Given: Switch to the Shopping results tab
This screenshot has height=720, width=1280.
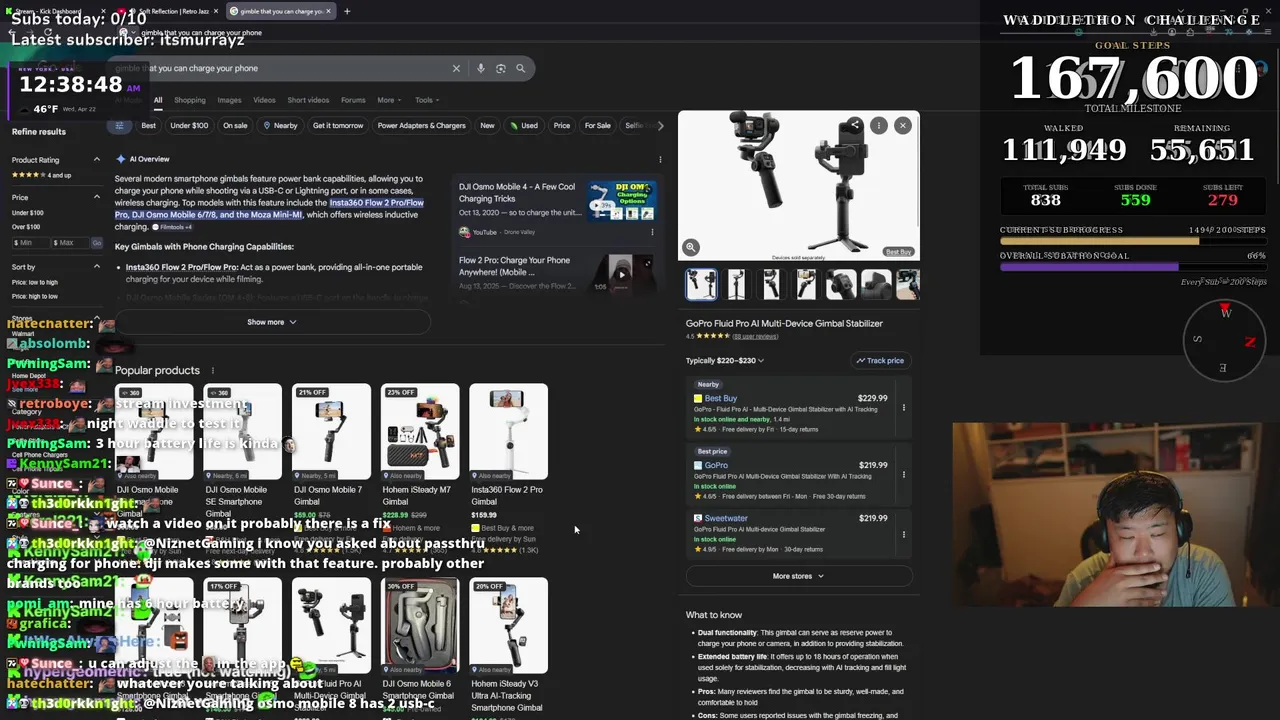Looking at the screenshot, I should pyautogui.click(x=190, y=100).
